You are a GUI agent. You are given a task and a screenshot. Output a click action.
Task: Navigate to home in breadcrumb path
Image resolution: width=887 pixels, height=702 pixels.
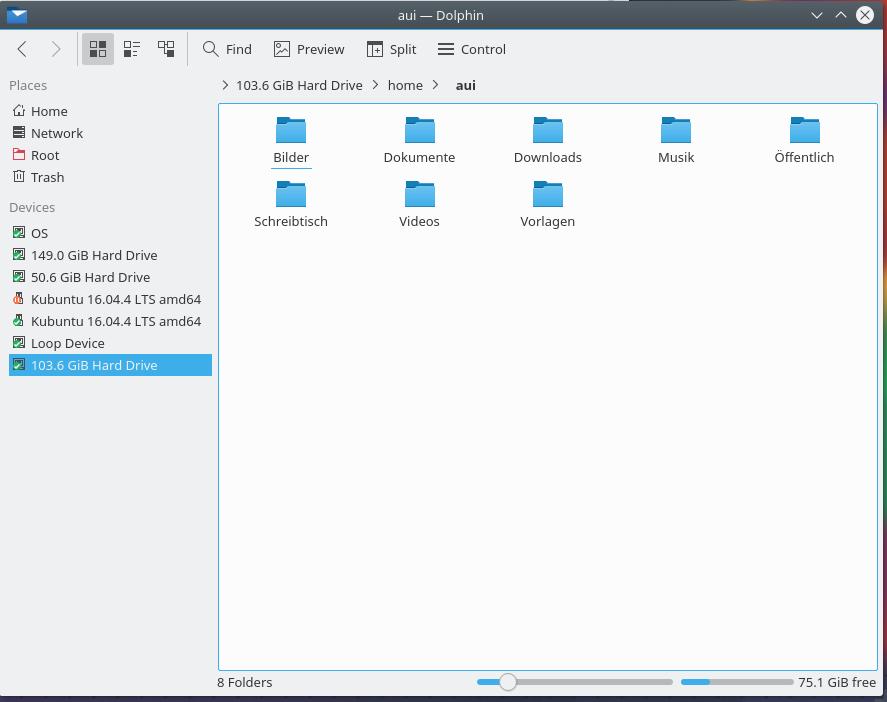tap(405, 85)
